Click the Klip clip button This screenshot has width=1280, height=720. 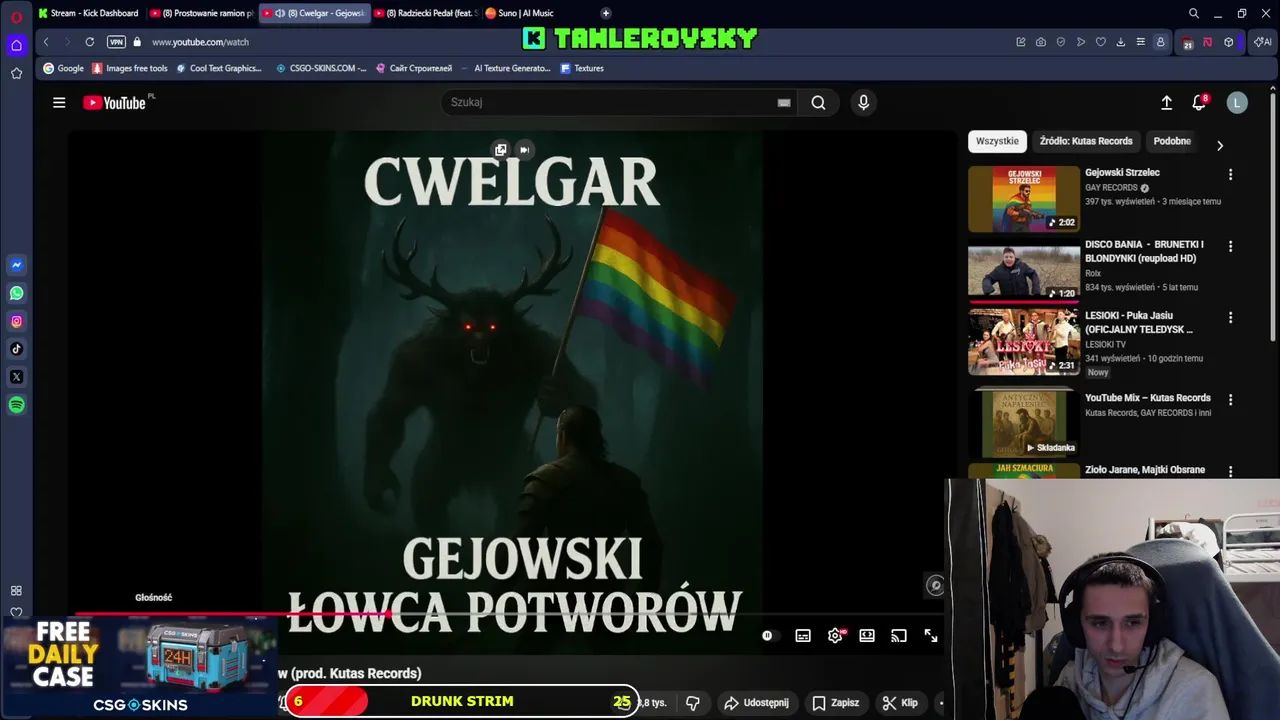click(900, 702)
